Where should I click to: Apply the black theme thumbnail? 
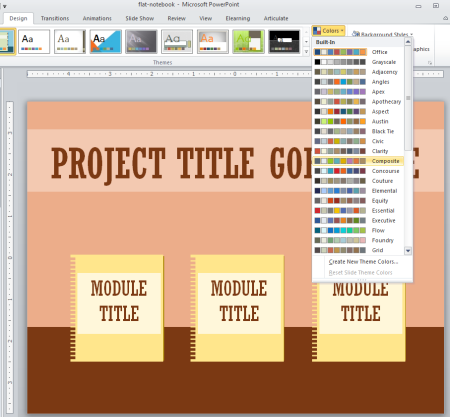click(284, 41)
